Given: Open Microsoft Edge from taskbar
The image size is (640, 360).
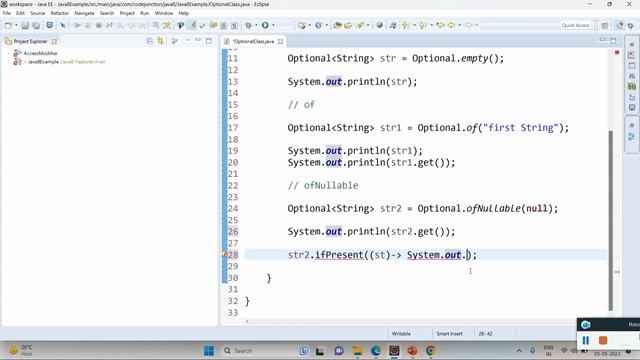Looking at the screenshot, I should pos(376,351).
